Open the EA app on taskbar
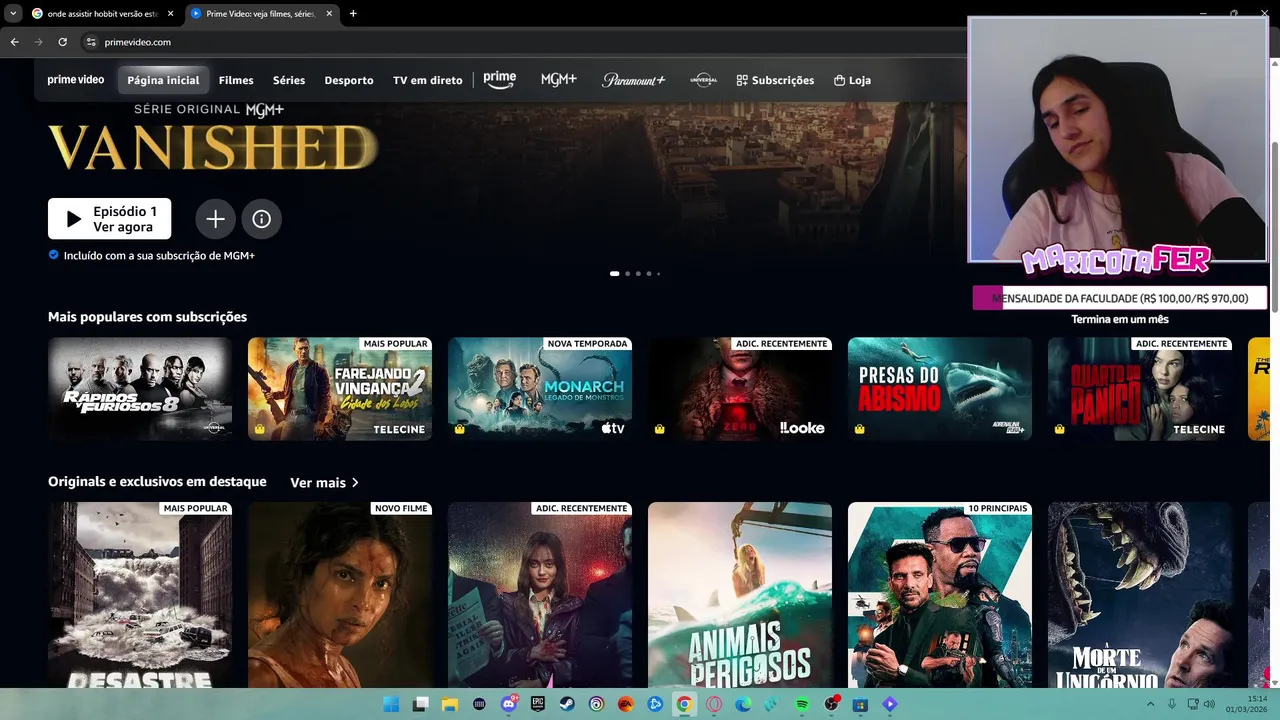This screenshot has height=720, width=1280. (626, 704)
